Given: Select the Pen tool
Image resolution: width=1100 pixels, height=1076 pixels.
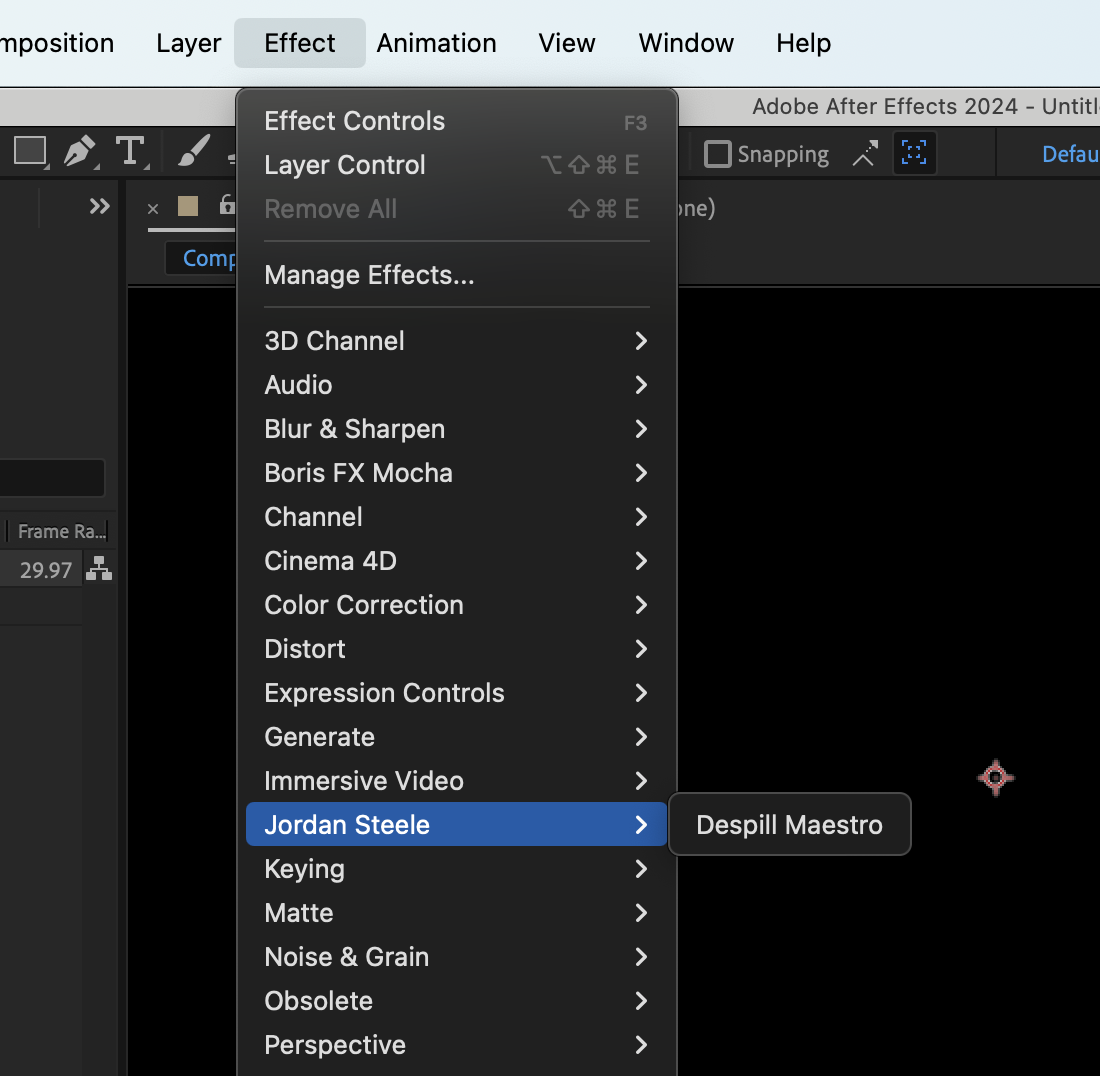Looking at the screenshot, I should point(80,151).
